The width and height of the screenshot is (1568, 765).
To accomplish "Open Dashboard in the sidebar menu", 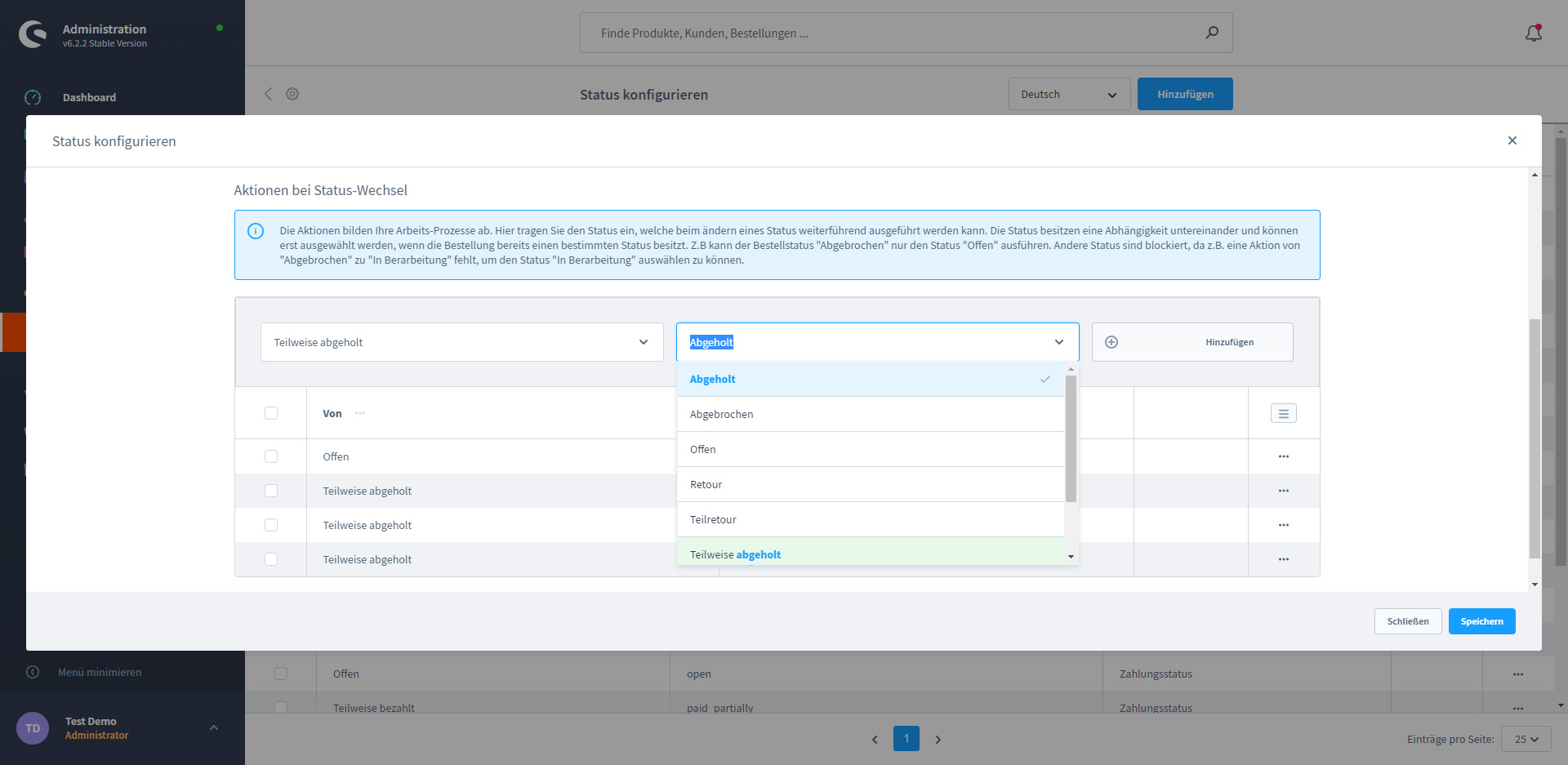I will (x=89, y=97).
